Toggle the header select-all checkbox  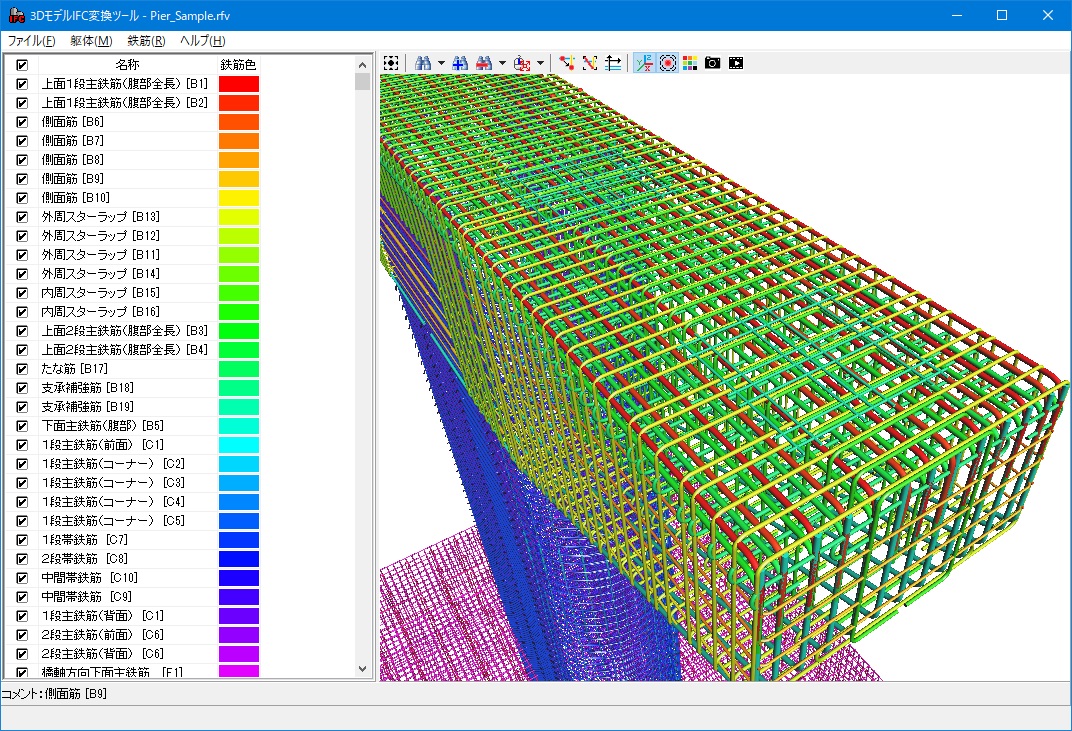click(x=22, y=65)
